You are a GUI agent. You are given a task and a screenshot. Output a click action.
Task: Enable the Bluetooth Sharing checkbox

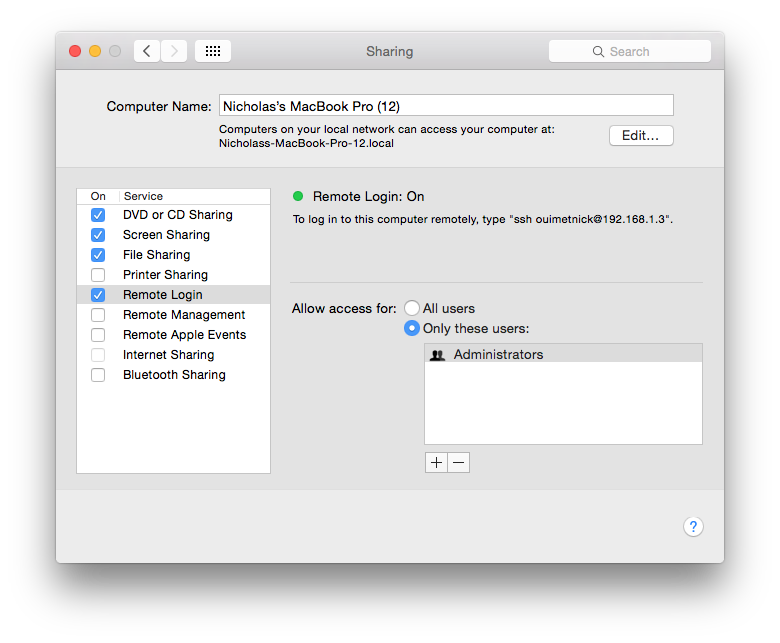[98, 375]
